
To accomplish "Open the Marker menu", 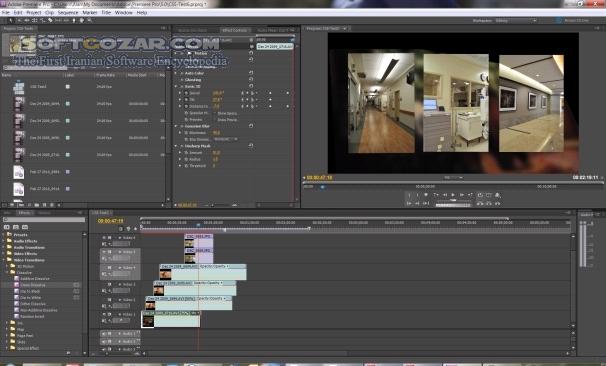I will [90, 13].
